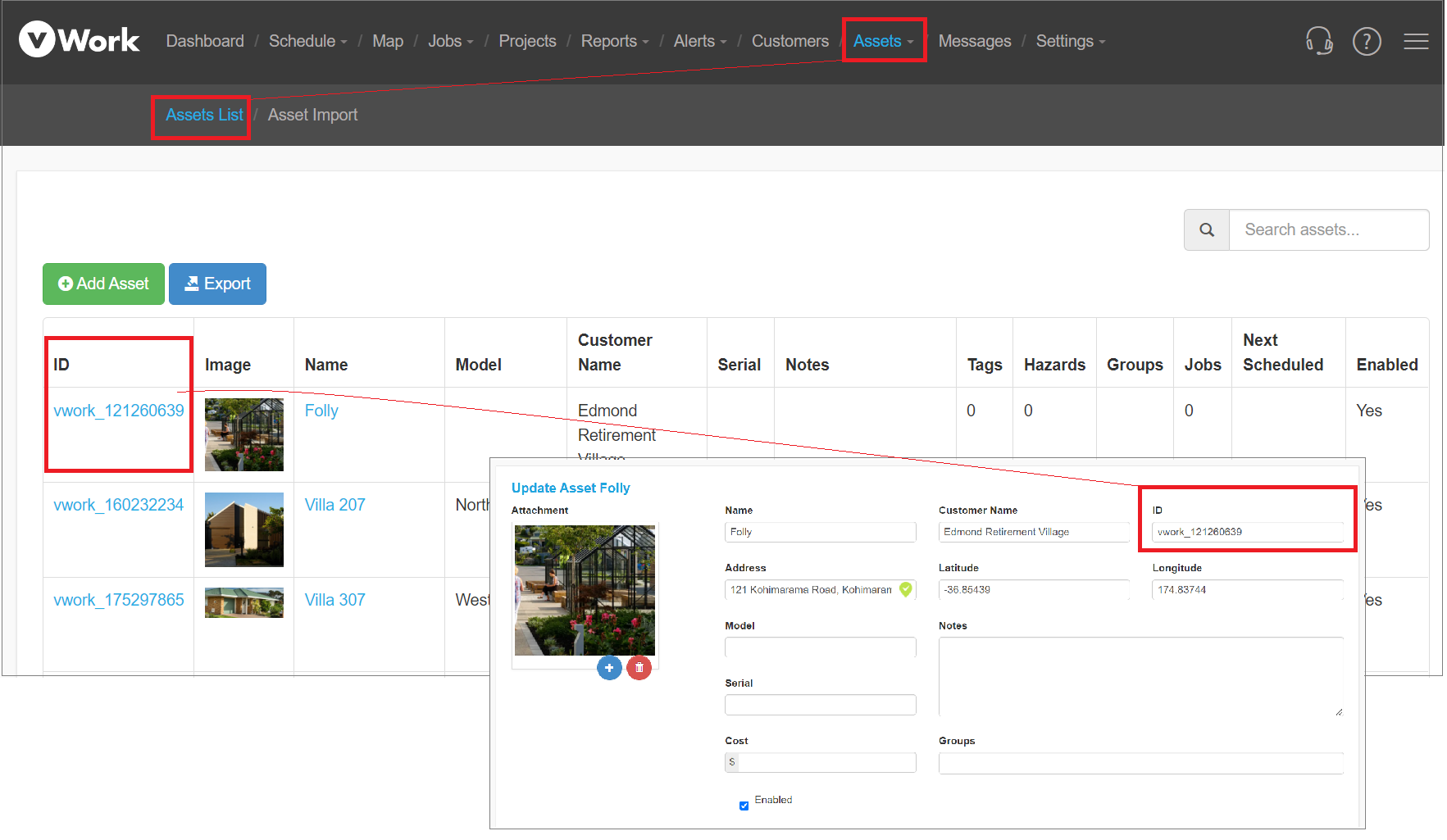Open the headset support icon
The height and width of the screenshot is (840, 1447).
tap(1319, 40)
